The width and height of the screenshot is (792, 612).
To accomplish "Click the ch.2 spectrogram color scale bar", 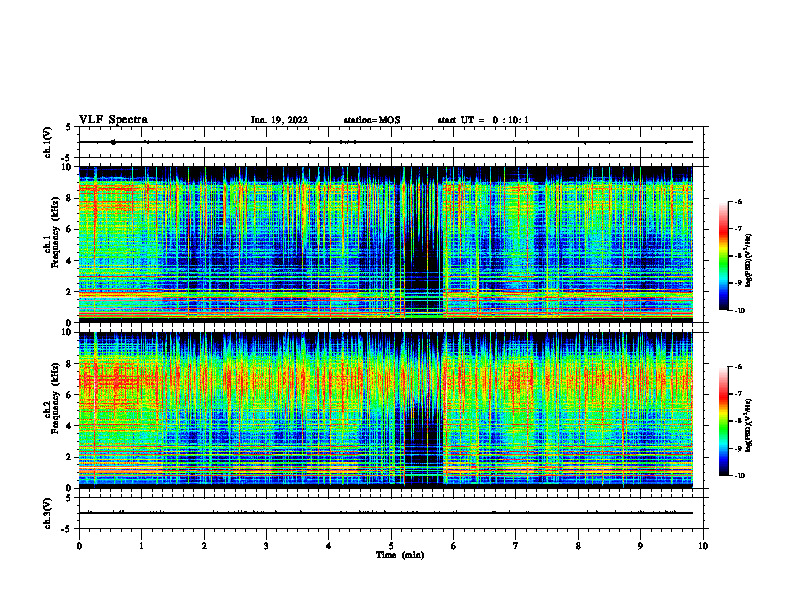I will pyautogui.click(x=723, y=421).
